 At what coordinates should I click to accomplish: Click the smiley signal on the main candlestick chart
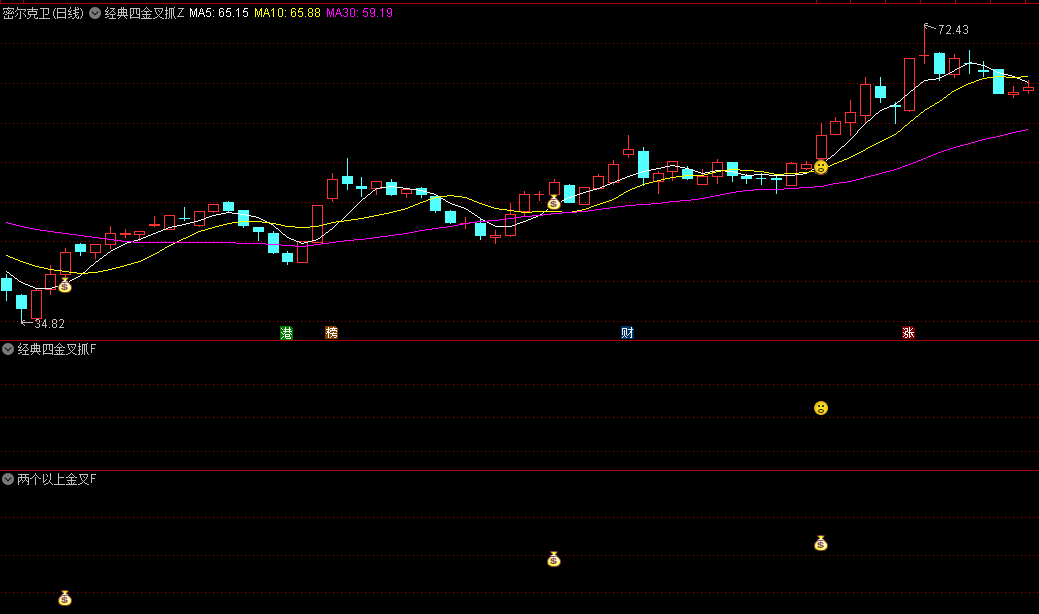coord(821,167)
